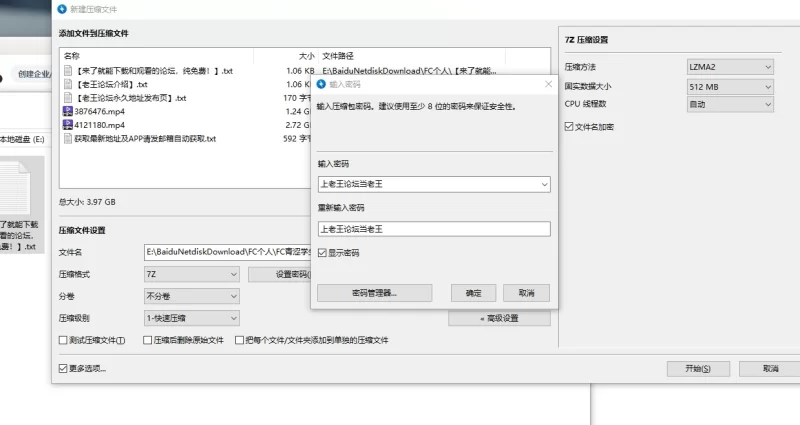The image size is (800, 425).
Task: Click the 密码管理器 button
Action: coord(374,293)
